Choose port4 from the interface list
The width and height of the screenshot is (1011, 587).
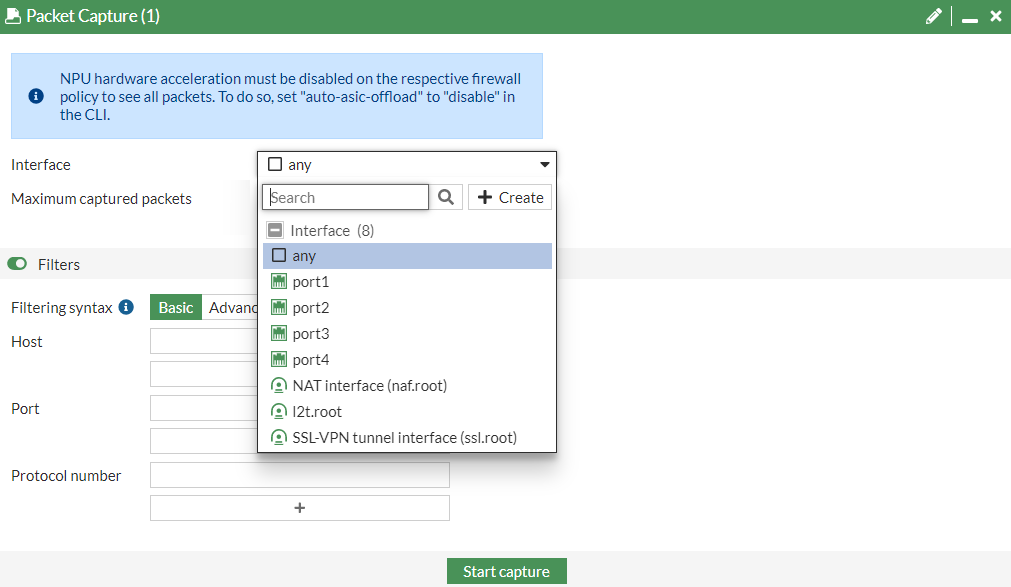click(407, 359)
